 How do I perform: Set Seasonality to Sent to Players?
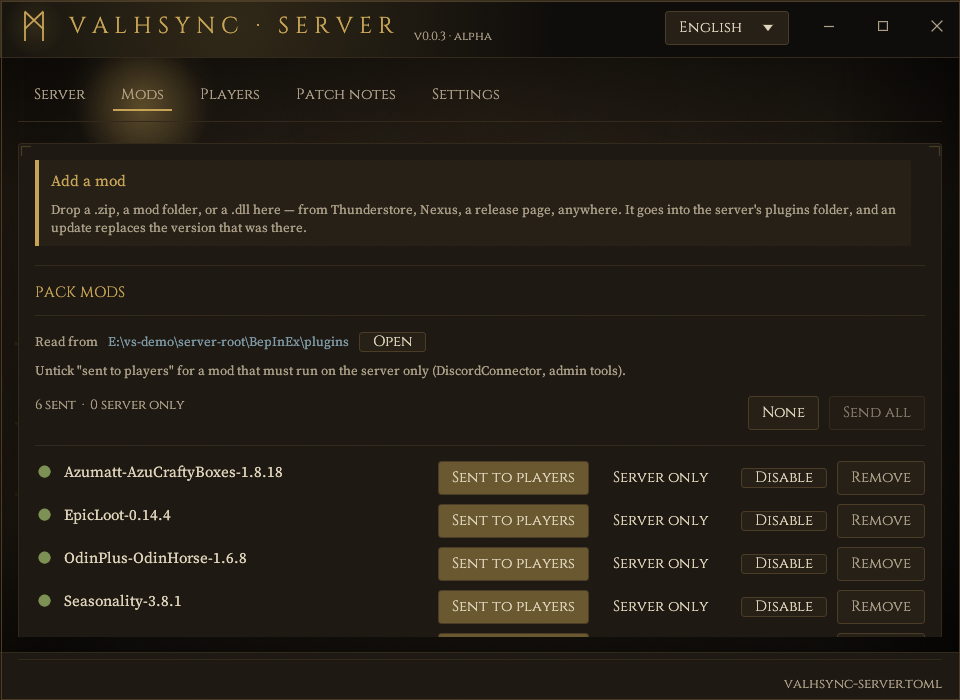[513, 606]
